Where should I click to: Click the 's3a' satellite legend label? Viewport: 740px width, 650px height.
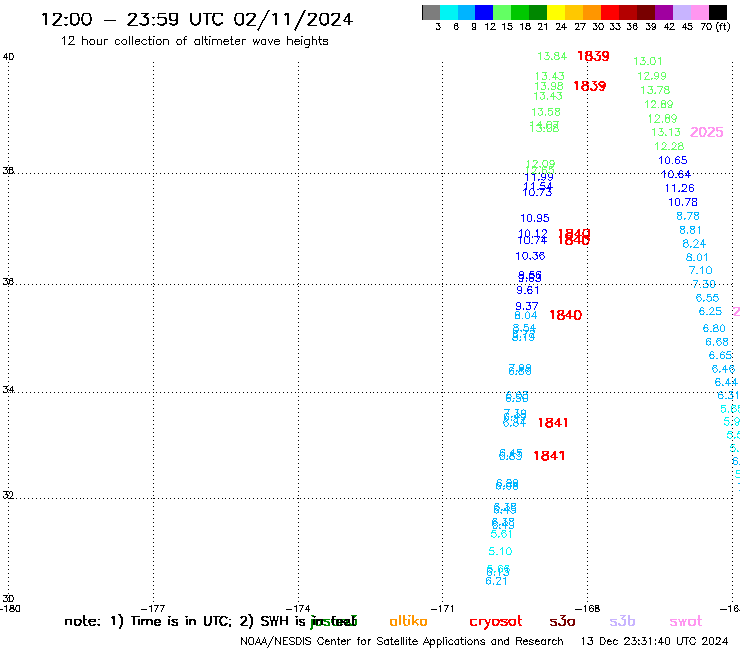pos(562,621)
